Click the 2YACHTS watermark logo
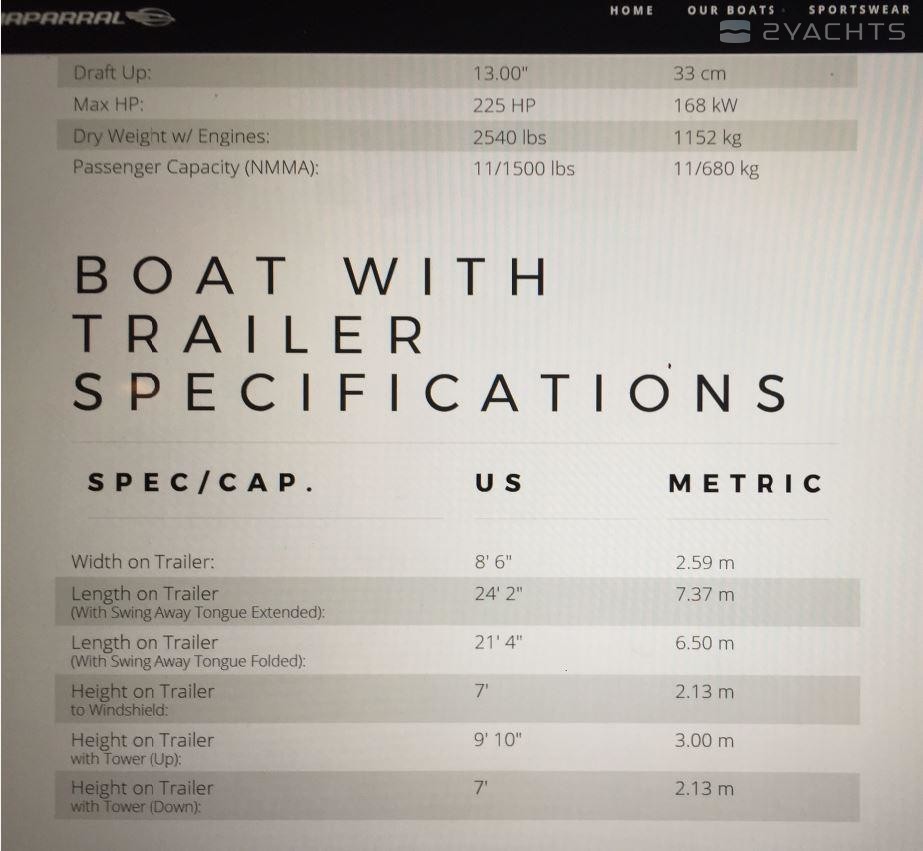Image resolution: width=923 pixels, height=851 pixels. pos(813,32)
